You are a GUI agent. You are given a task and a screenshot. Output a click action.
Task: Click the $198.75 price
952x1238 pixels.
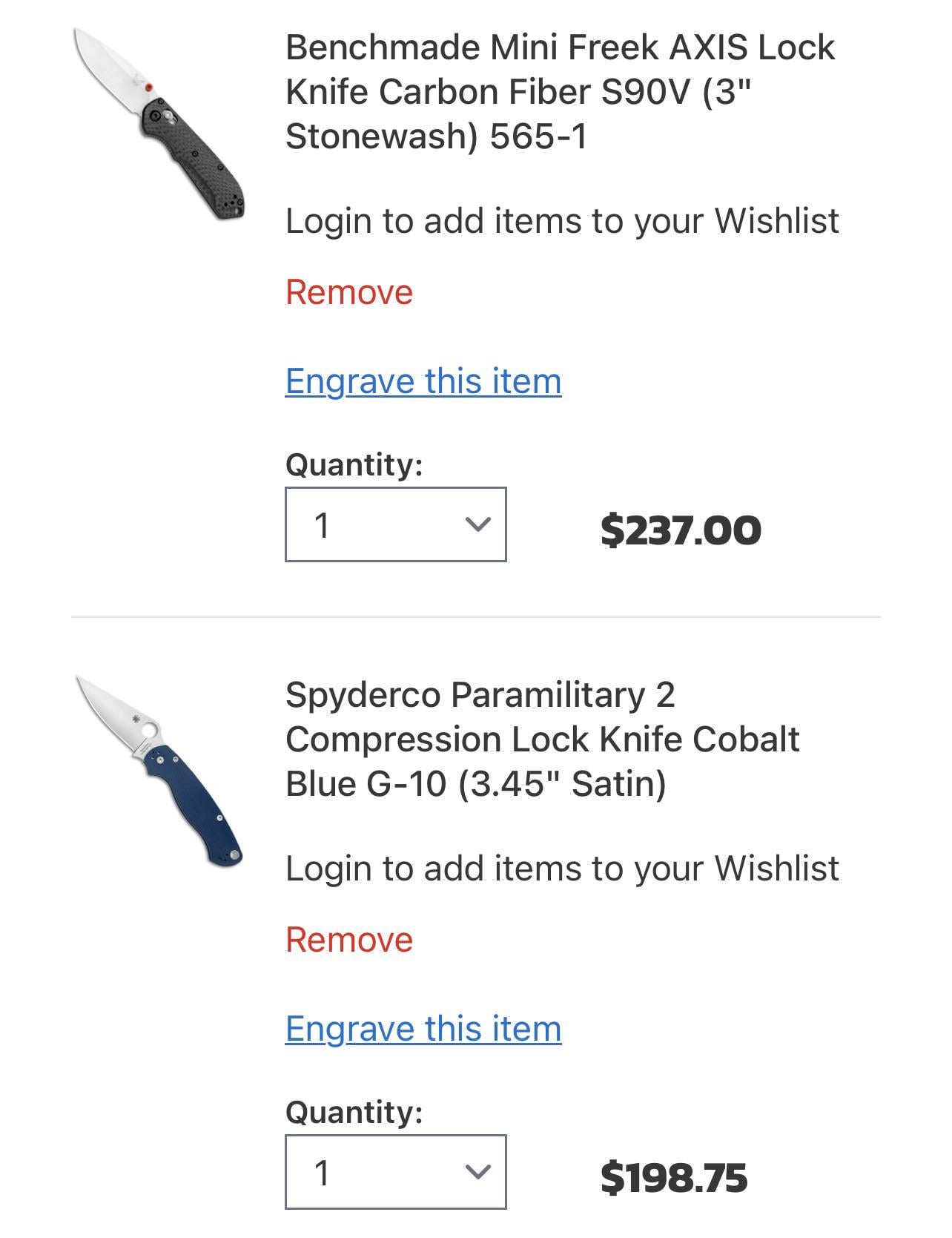pos(674,1178)
